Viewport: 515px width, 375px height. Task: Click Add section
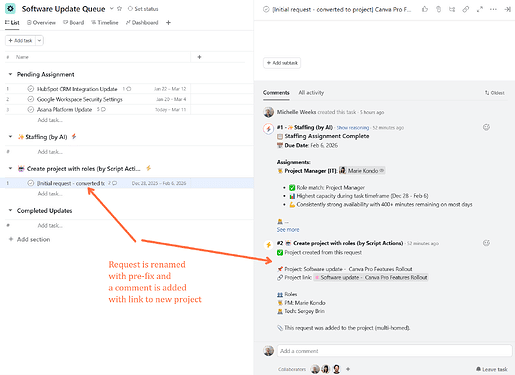[29, 239]
